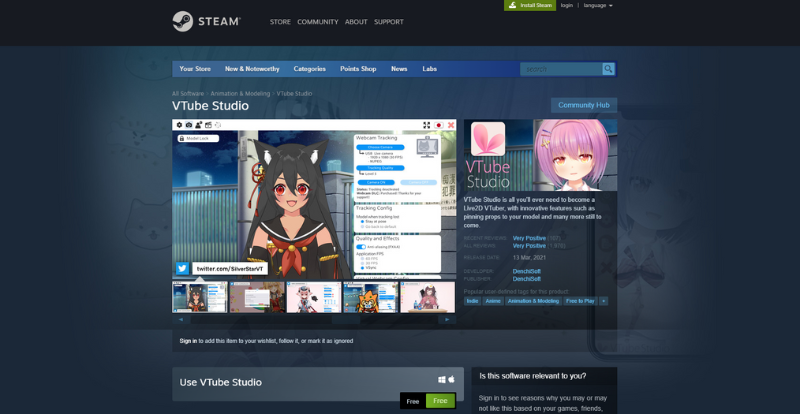Screen dimensions: 800x414
Task: Open the Categories menu
Action: [310, 69]
